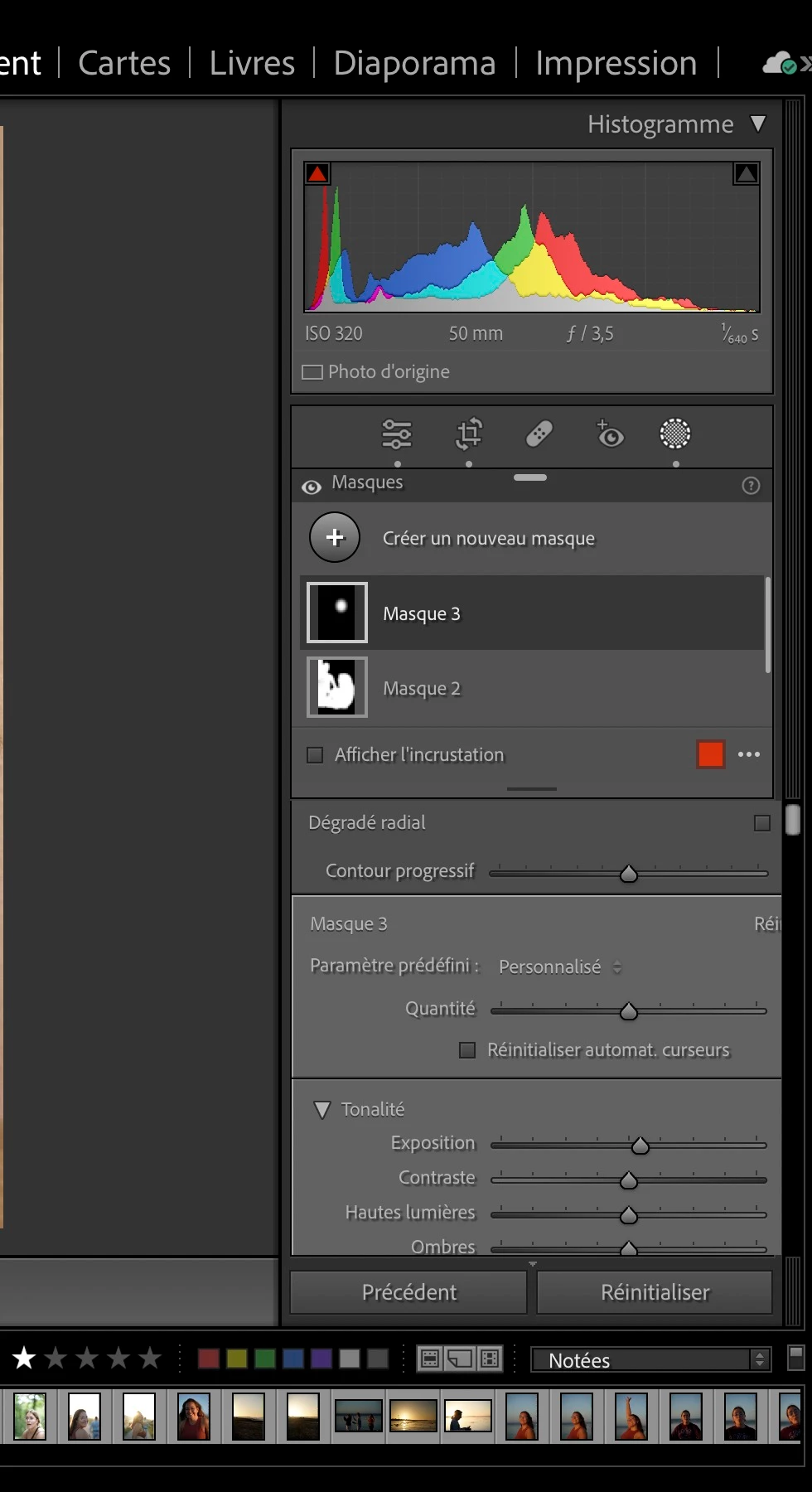
Task: Click the Histogramme panel title
Action: pyautogui.click(x=660, y=124)
